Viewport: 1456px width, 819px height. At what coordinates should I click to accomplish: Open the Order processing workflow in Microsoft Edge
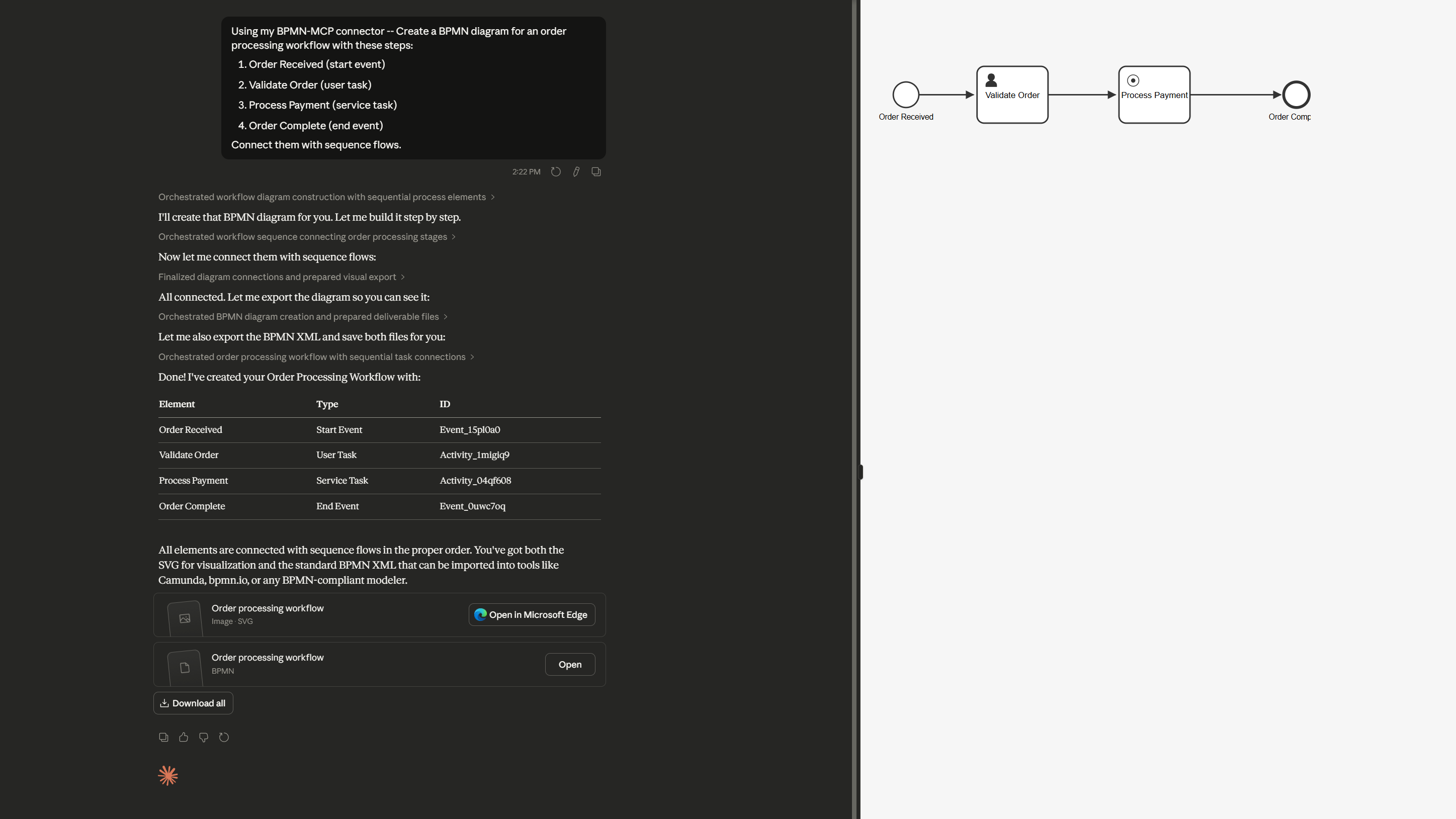531,614
